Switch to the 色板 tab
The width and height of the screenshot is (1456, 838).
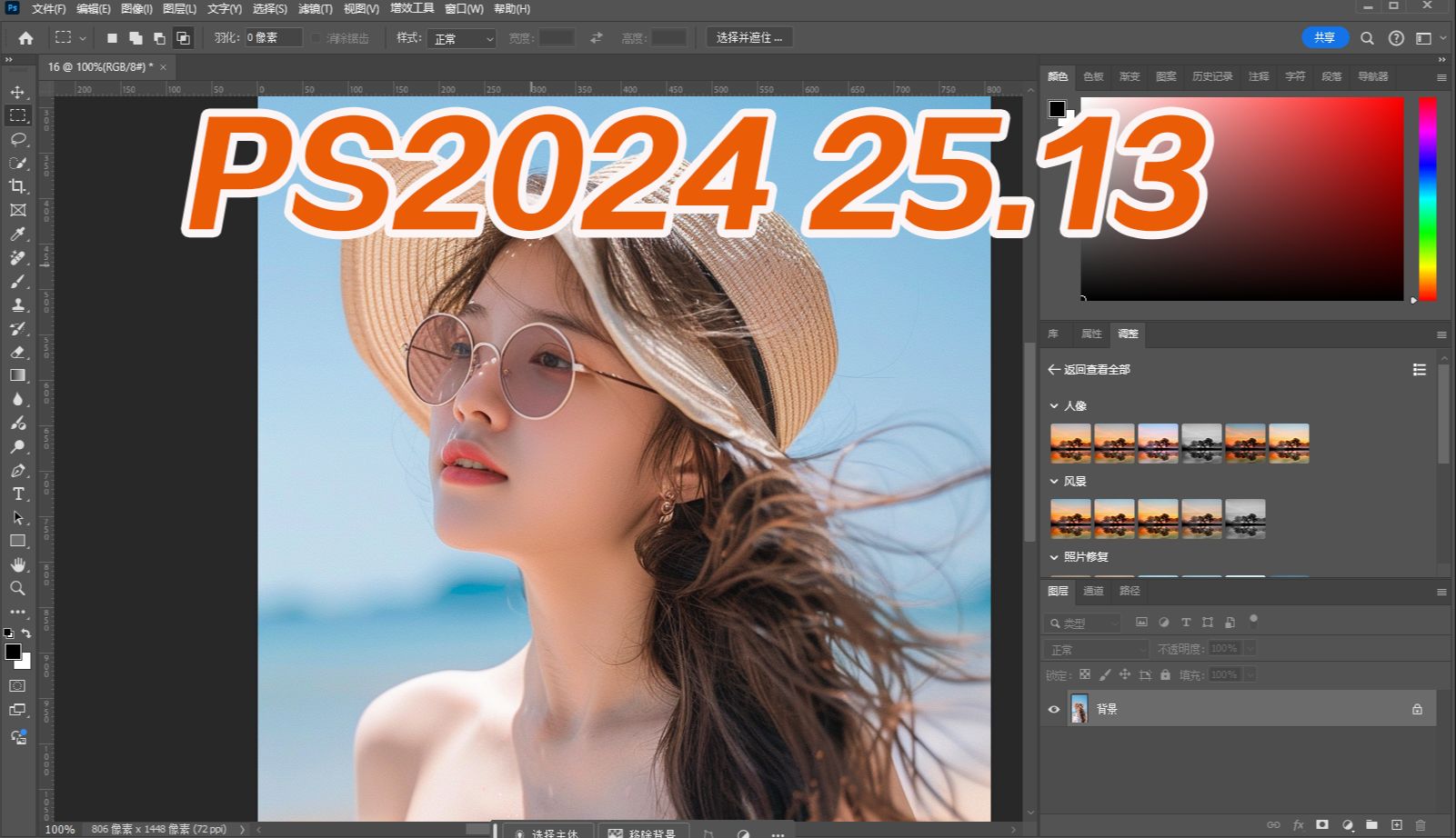pyautogui.click(x=1093, y=77)
